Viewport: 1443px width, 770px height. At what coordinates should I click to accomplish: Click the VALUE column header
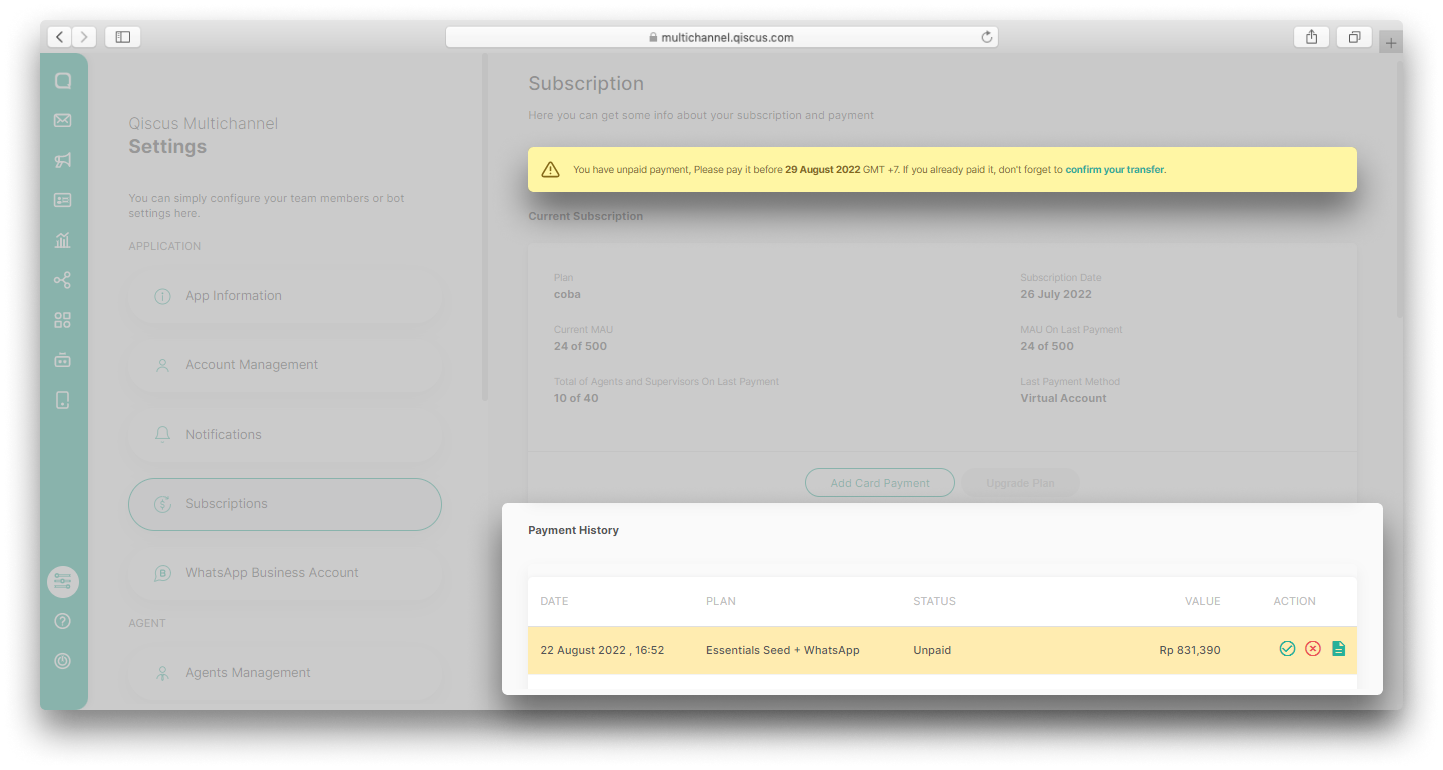point(1203,601)
